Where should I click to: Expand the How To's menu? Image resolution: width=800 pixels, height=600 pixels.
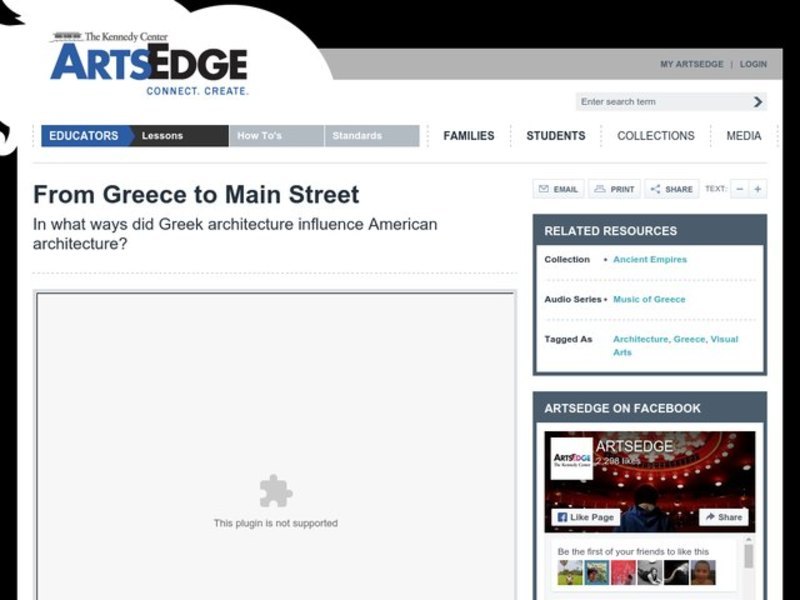click(x=260, y=135)
